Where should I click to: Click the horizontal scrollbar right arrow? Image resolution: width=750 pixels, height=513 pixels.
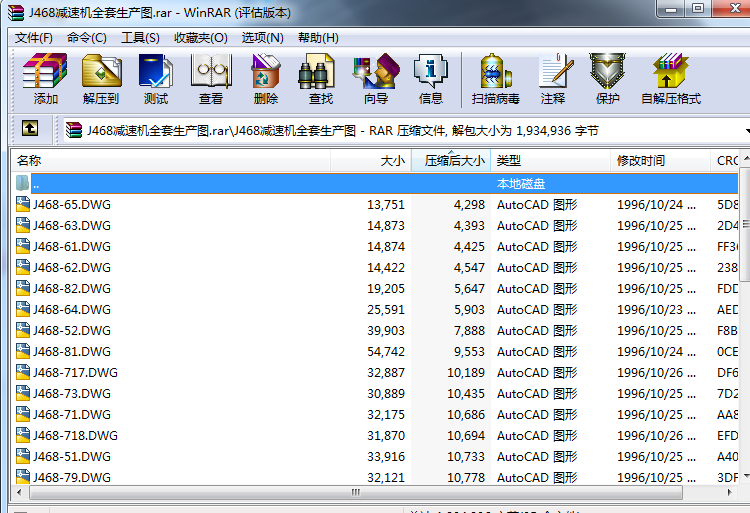click(x=729, y=492)
